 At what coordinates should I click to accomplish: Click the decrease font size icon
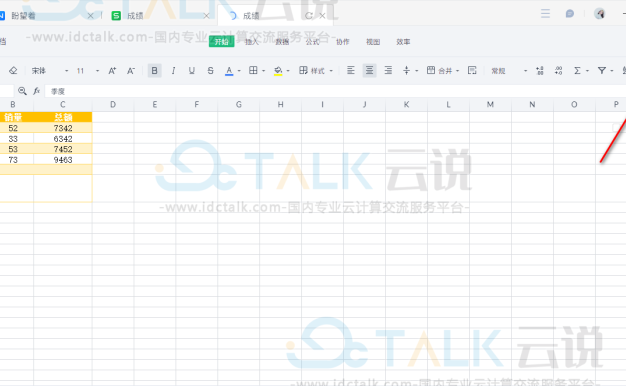point(131,71)
